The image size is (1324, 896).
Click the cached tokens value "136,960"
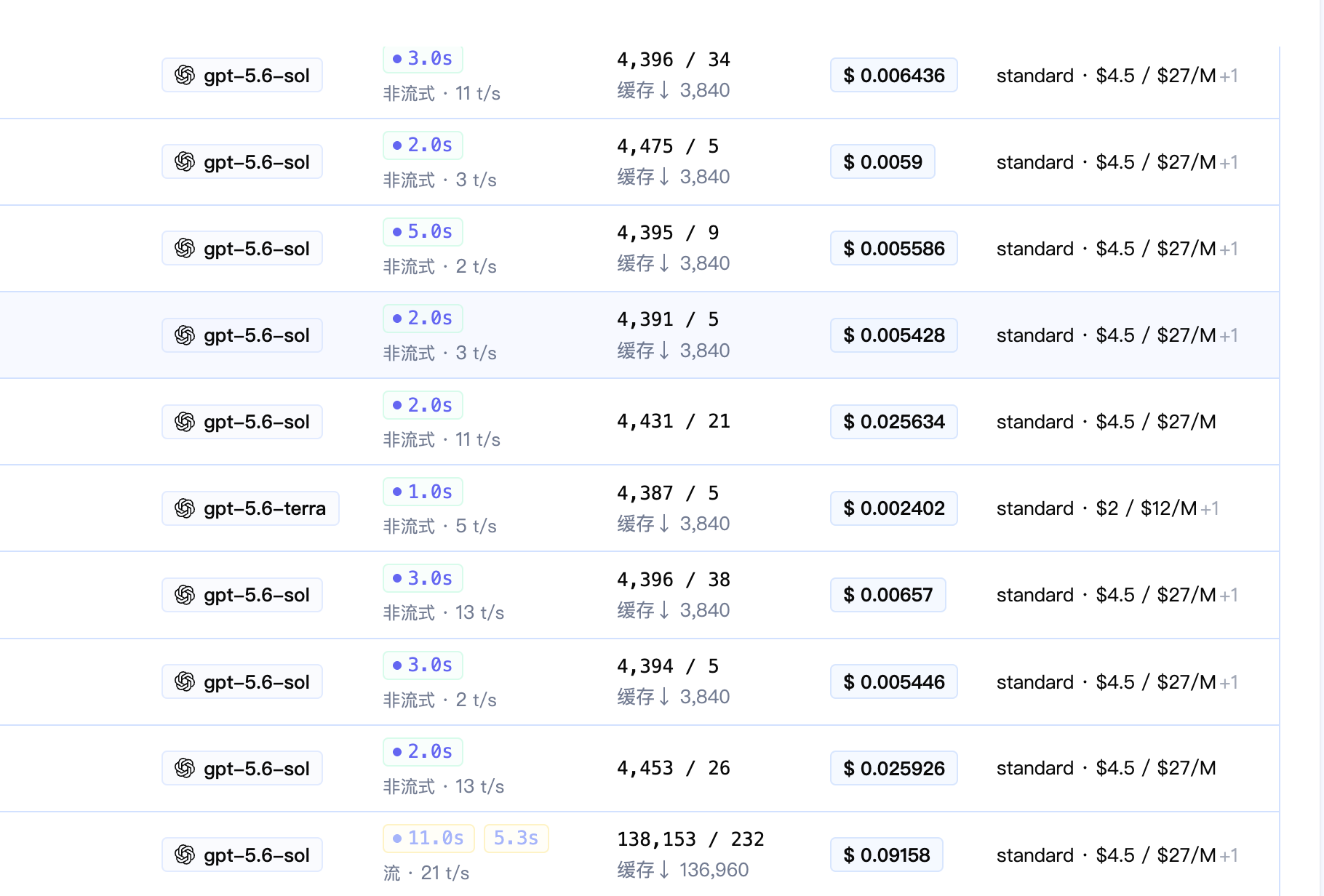click(x=714, y=870)
